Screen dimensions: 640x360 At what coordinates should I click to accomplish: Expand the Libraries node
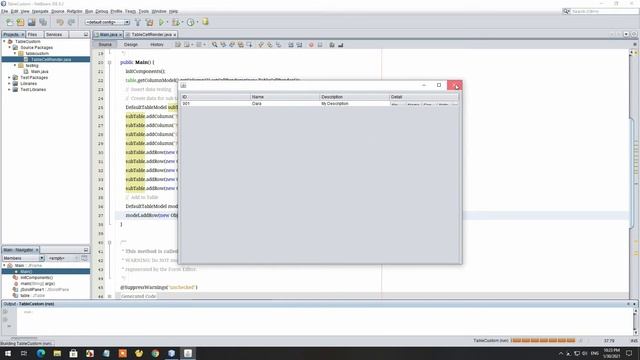pyautogui.click(x=10, y=83)
